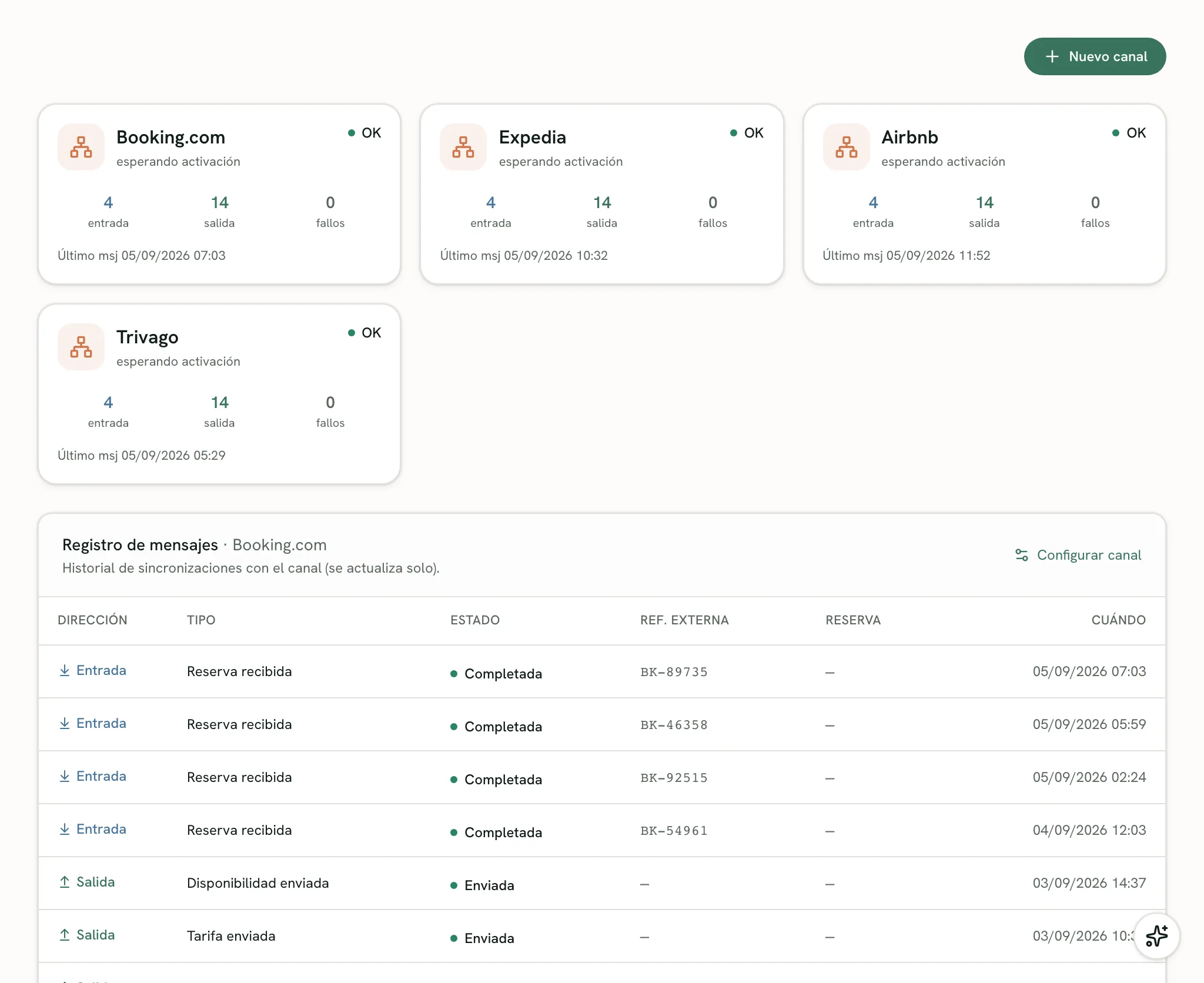Open the sparkle assistant floating button
Screen dimensions: 1204x983
pos(1156,936)
